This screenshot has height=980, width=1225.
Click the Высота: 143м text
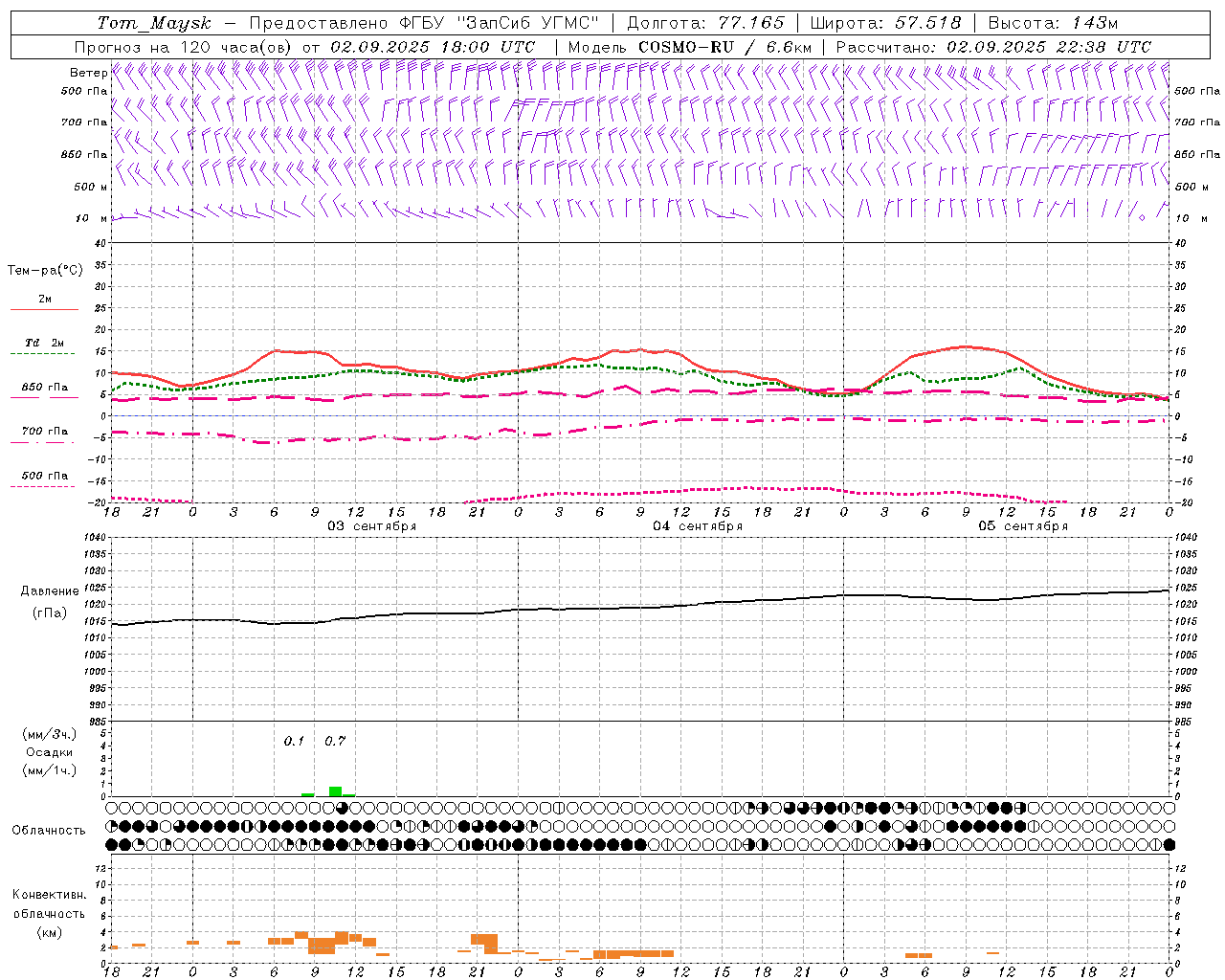1052,23
